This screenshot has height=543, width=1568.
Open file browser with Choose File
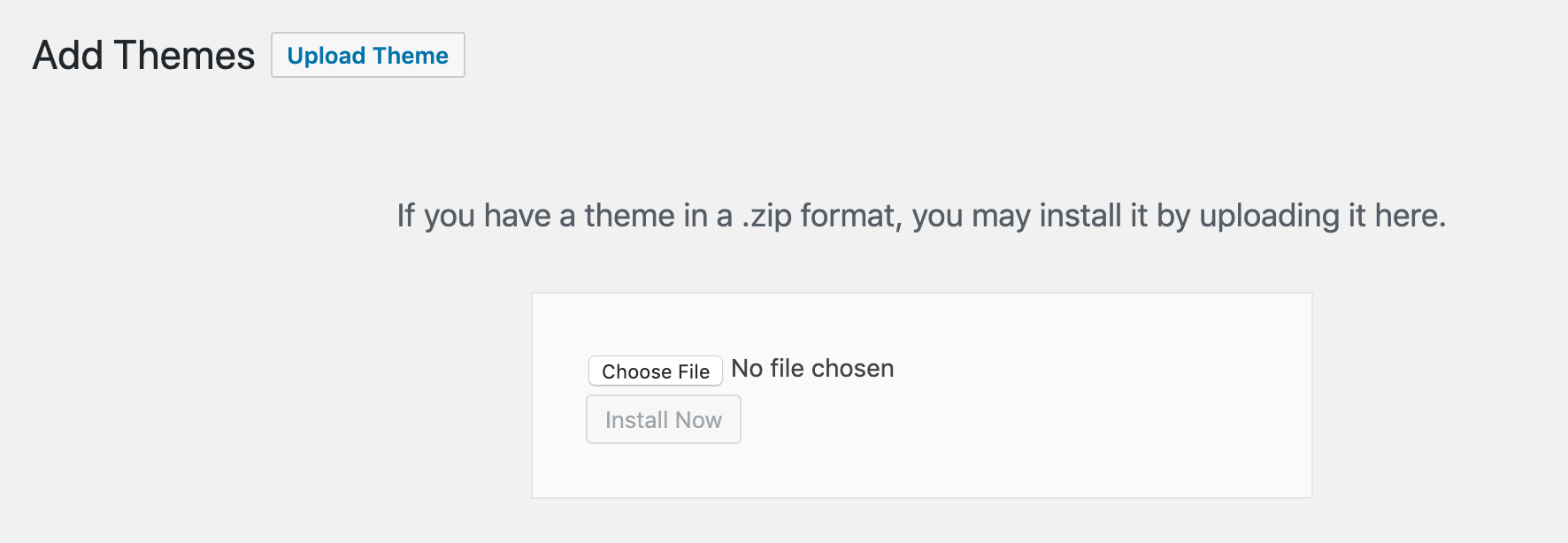click(655, 371)
